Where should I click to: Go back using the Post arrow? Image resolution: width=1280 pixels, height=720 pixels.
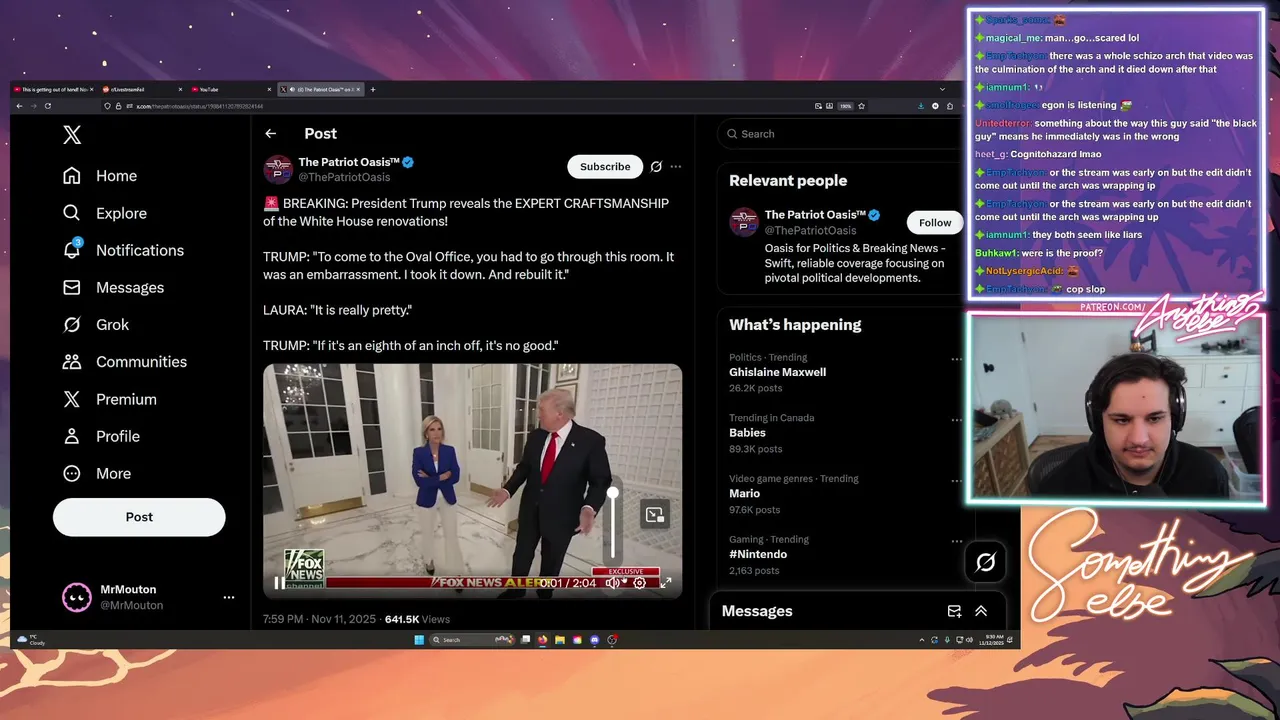coord(270,133)
